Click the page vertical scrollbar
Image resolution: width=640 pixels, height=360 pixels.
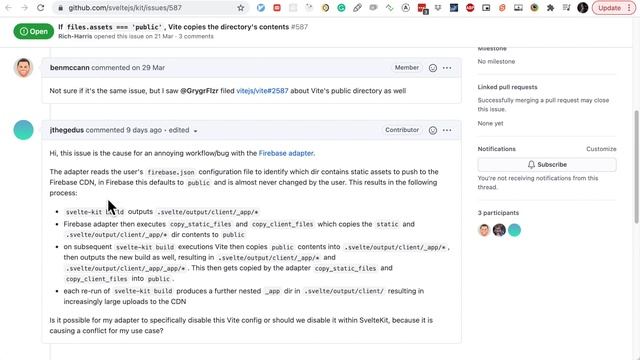click(636, 167)
